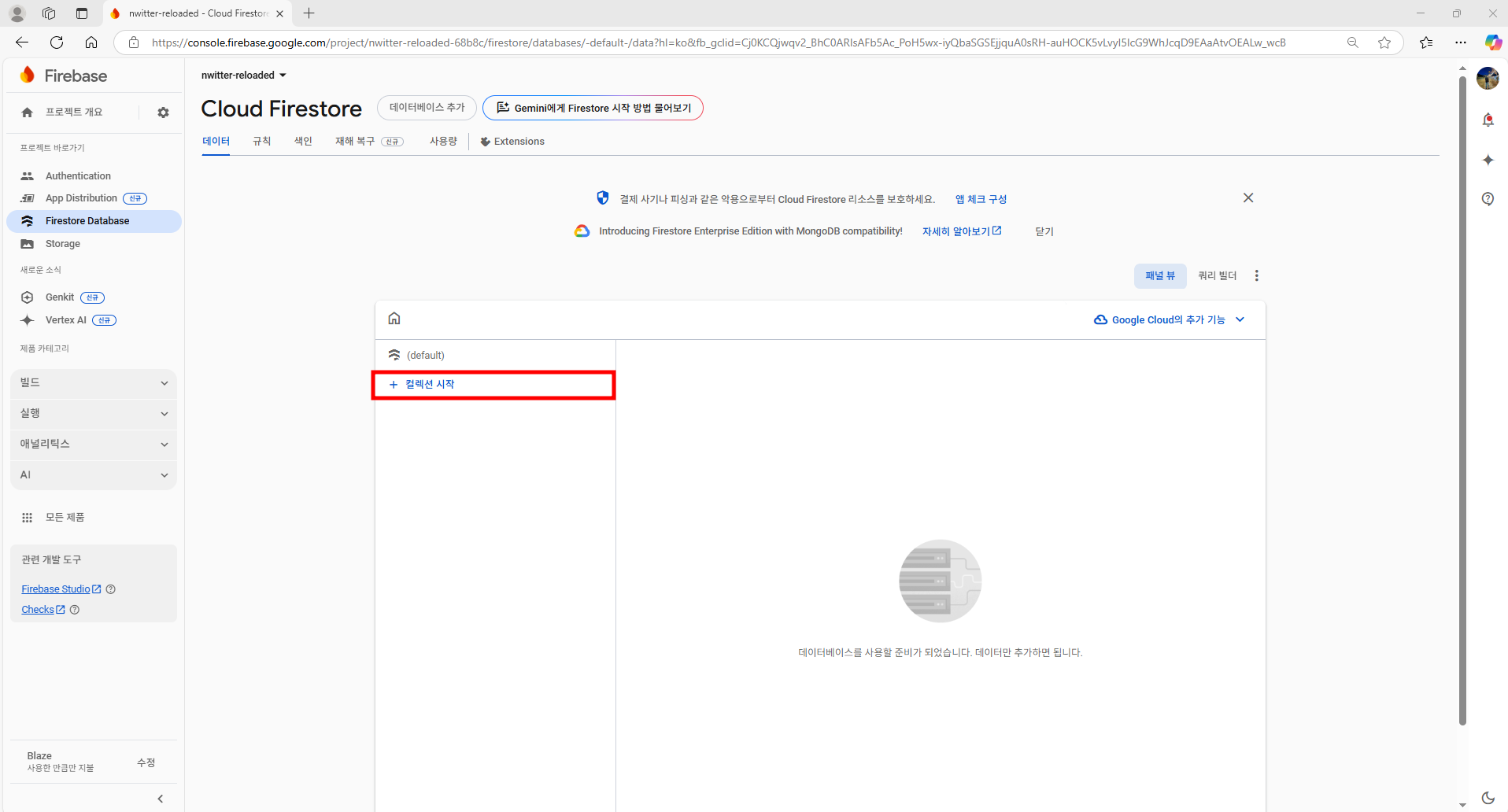Open the Checks link
This screenshot has height=812, width=1508.
(43, 610)
